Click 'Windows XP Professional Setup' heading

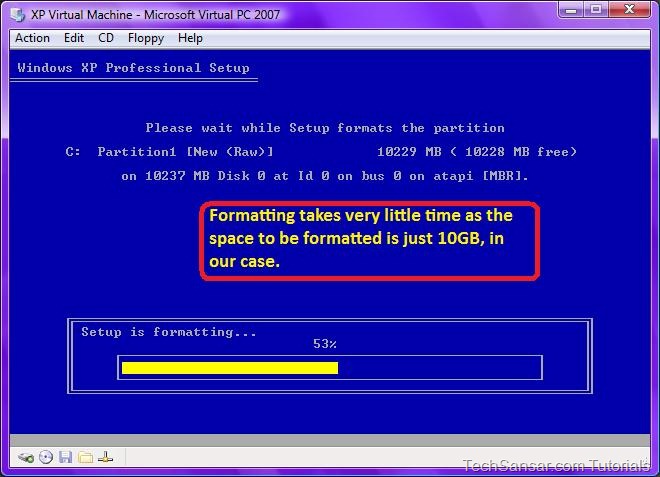tap(133, 68)
